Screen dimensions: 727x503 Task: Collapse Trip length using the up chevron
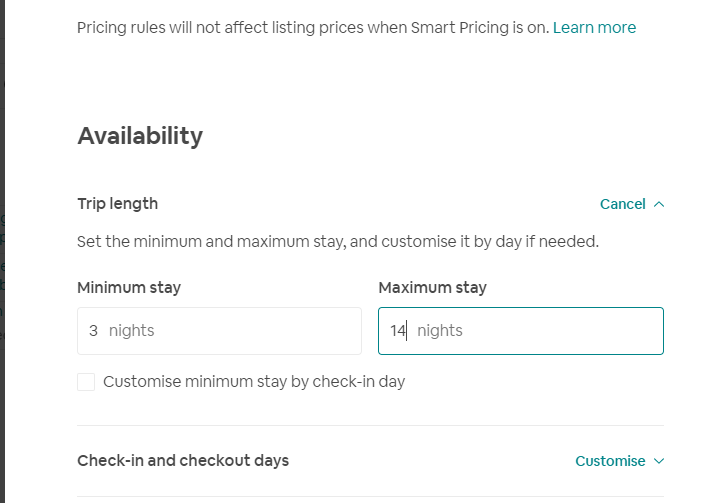(x=659, y=204)
